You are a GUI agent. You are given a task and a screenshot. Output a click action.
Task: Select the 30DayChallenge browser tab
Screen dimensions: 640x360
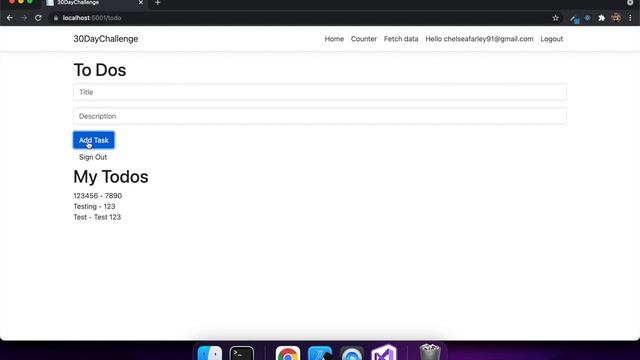point(95,3)
